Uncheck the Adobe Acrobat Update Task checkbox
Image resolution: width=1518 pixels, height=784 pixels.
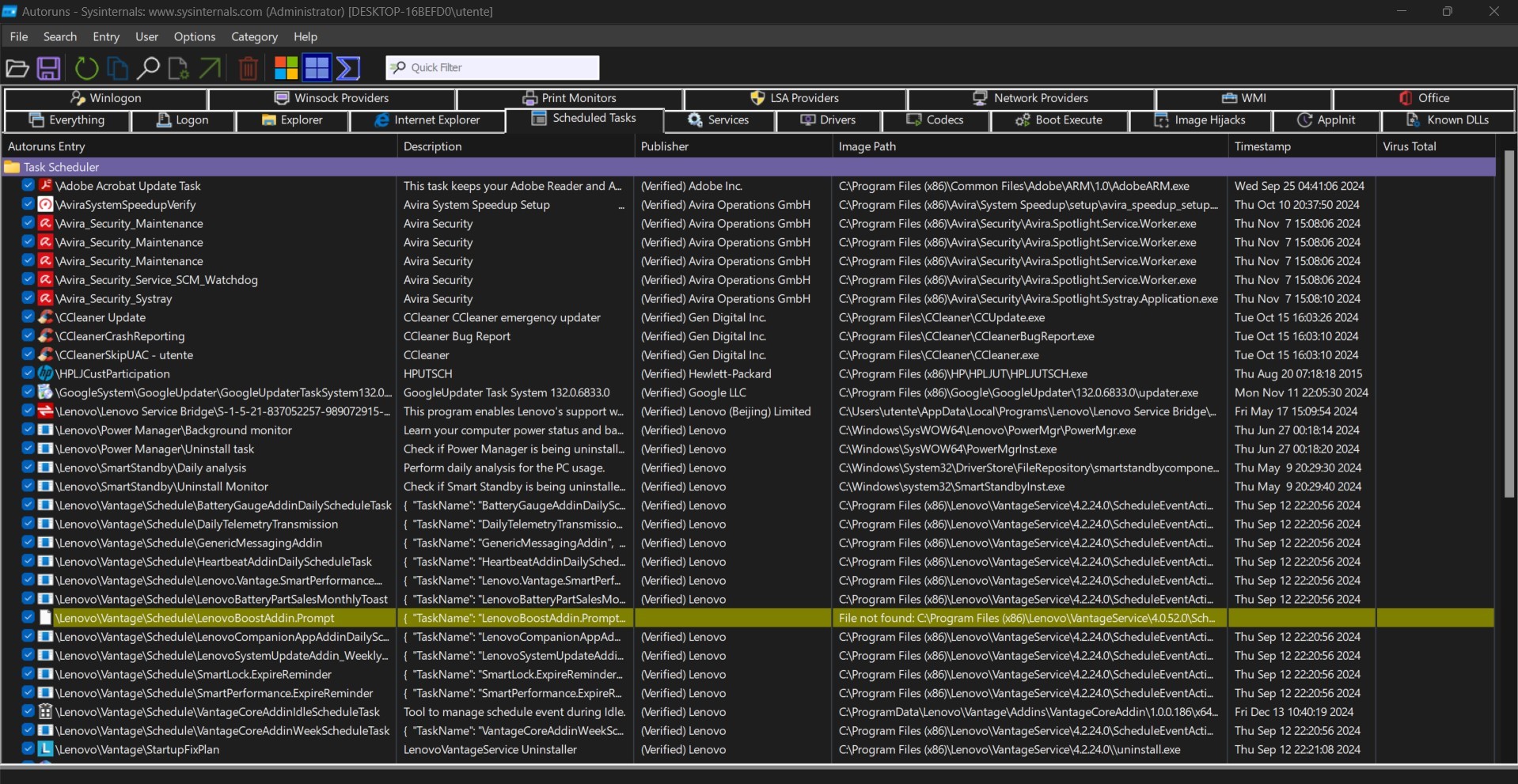pyautogui.click(x=28, y=185)
